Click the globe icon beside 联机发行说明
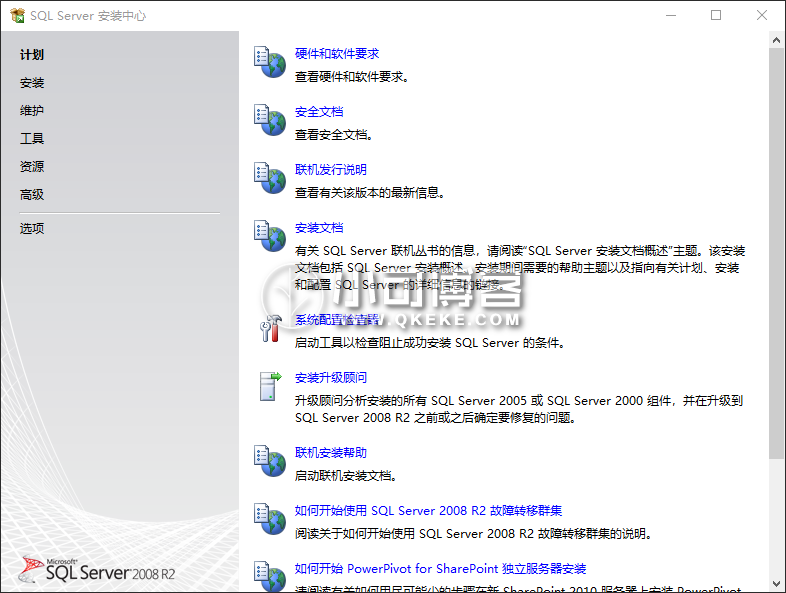The height and width of the screenshot is (593, 786). point(270,177)
